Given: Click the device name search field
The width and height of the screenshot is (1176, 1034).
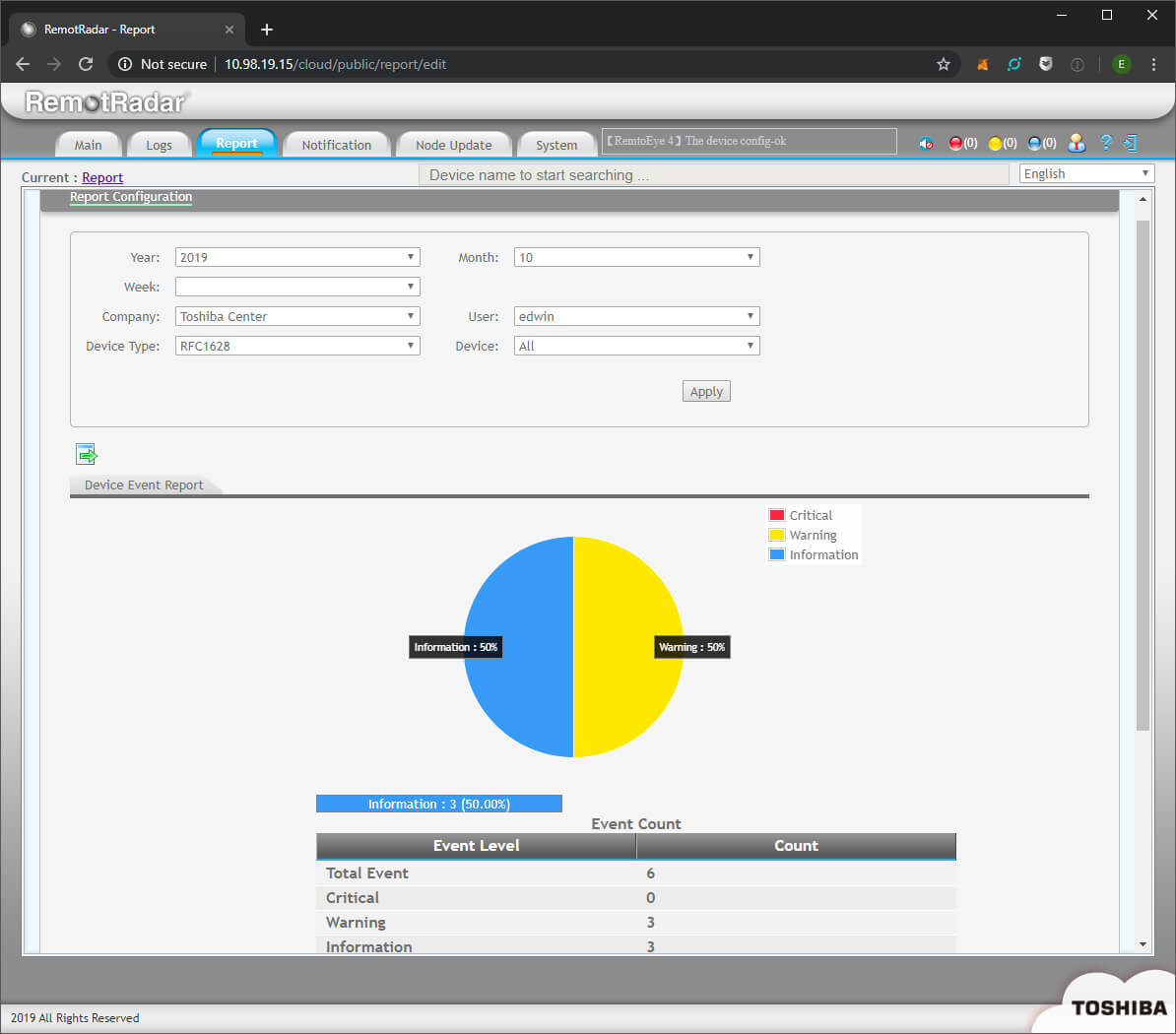Looking at the screenshot, I should click(713, 175).
